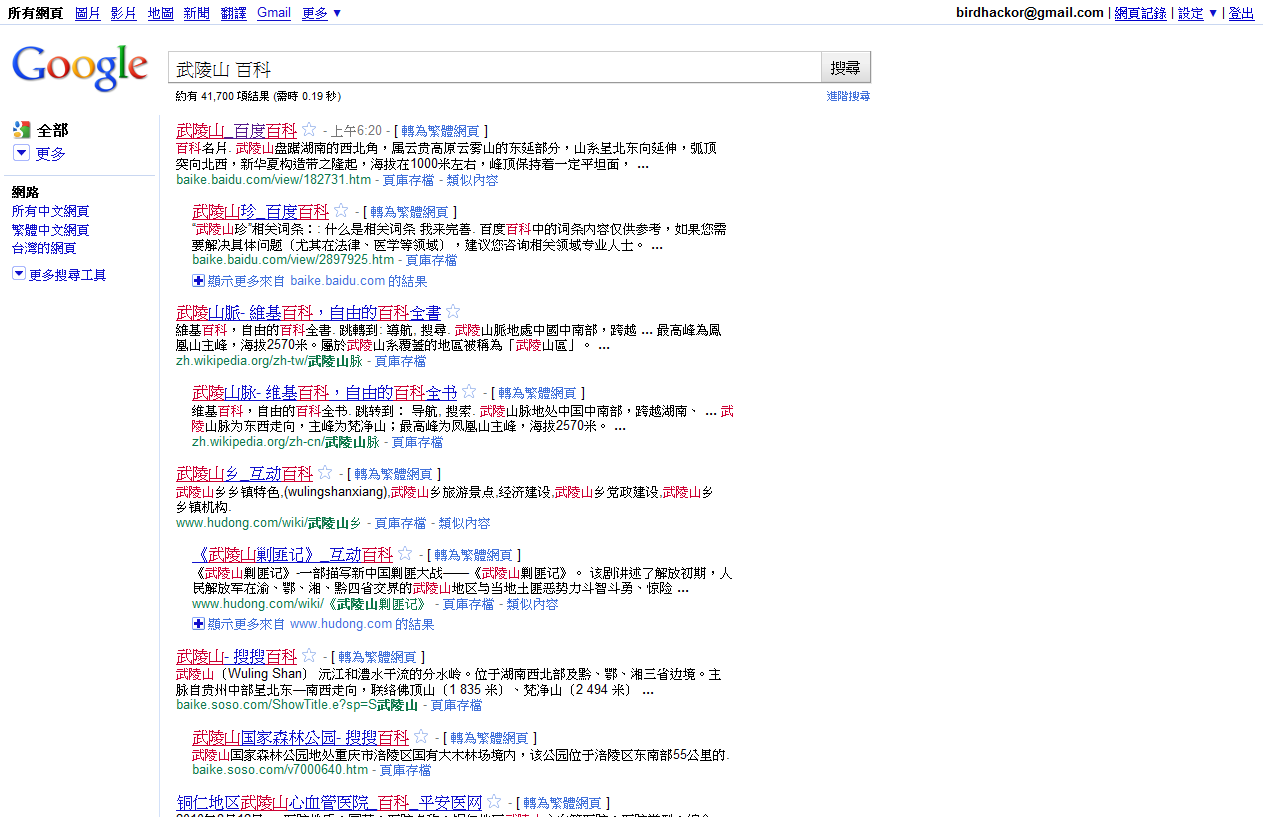Open the 武陵山珍_百度百科 result title
1263x817 pixels.
(260, 211)
